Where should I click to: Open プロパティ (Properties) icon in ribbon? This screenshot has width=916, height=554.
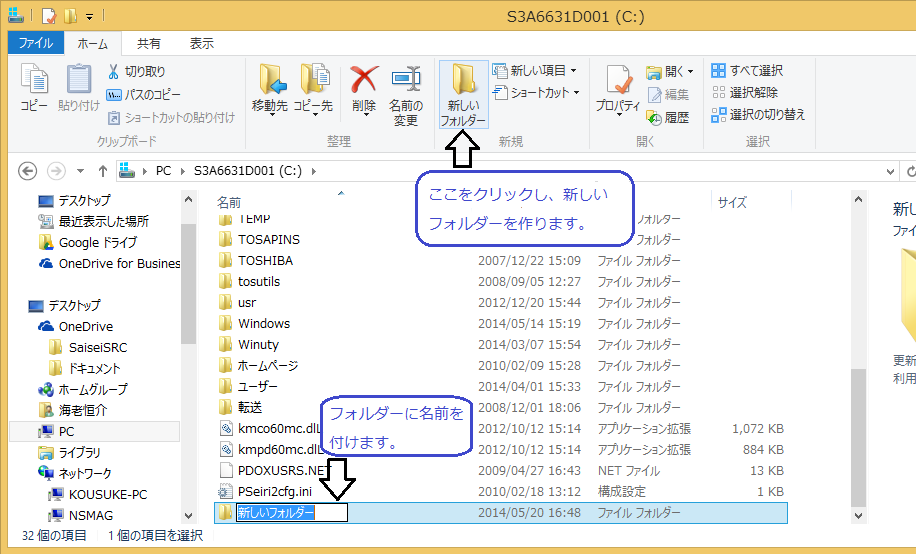point(617,90)
